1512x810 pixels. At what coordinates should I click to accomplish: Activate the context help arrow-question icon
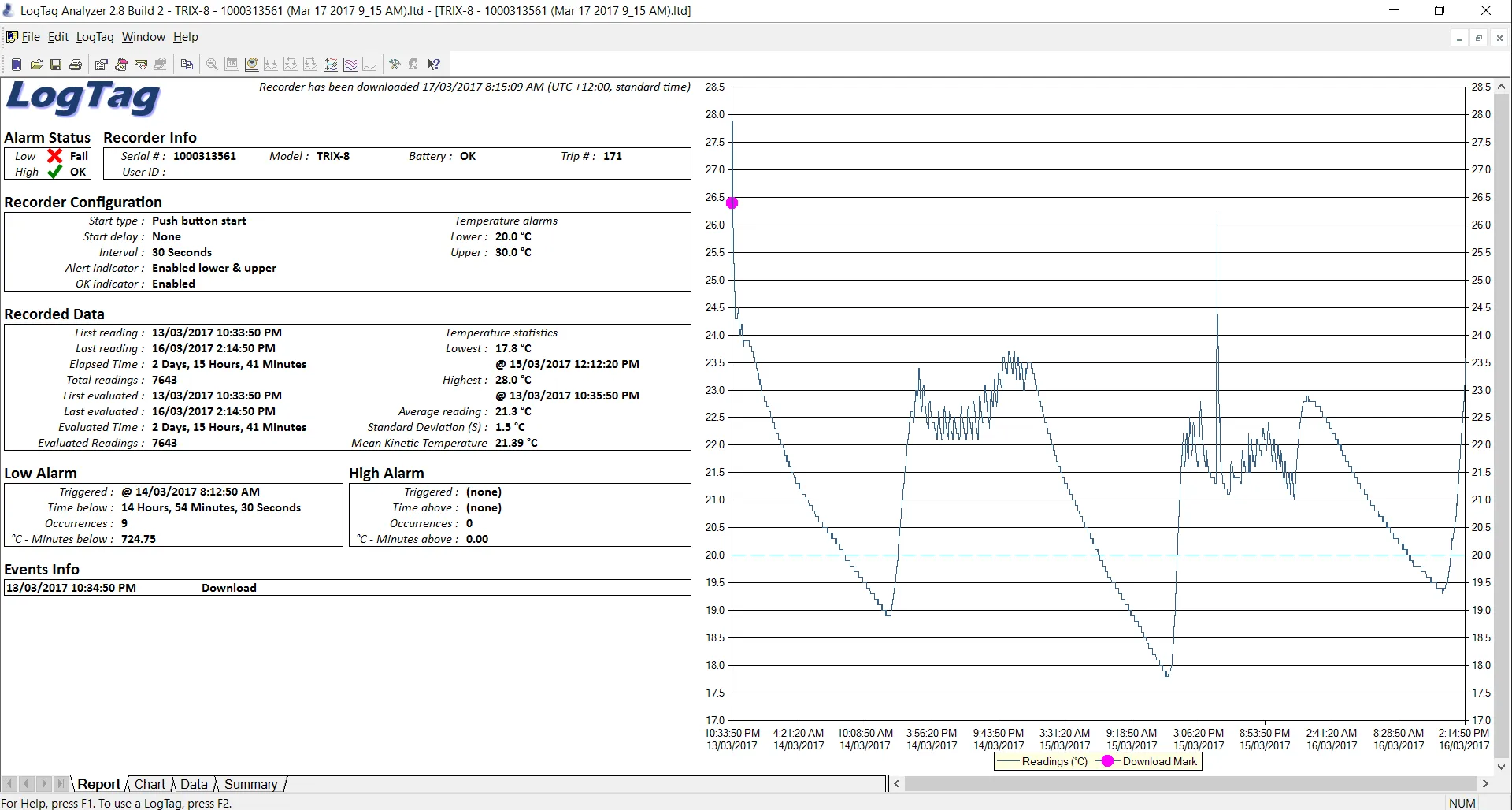tap(434, 65)
